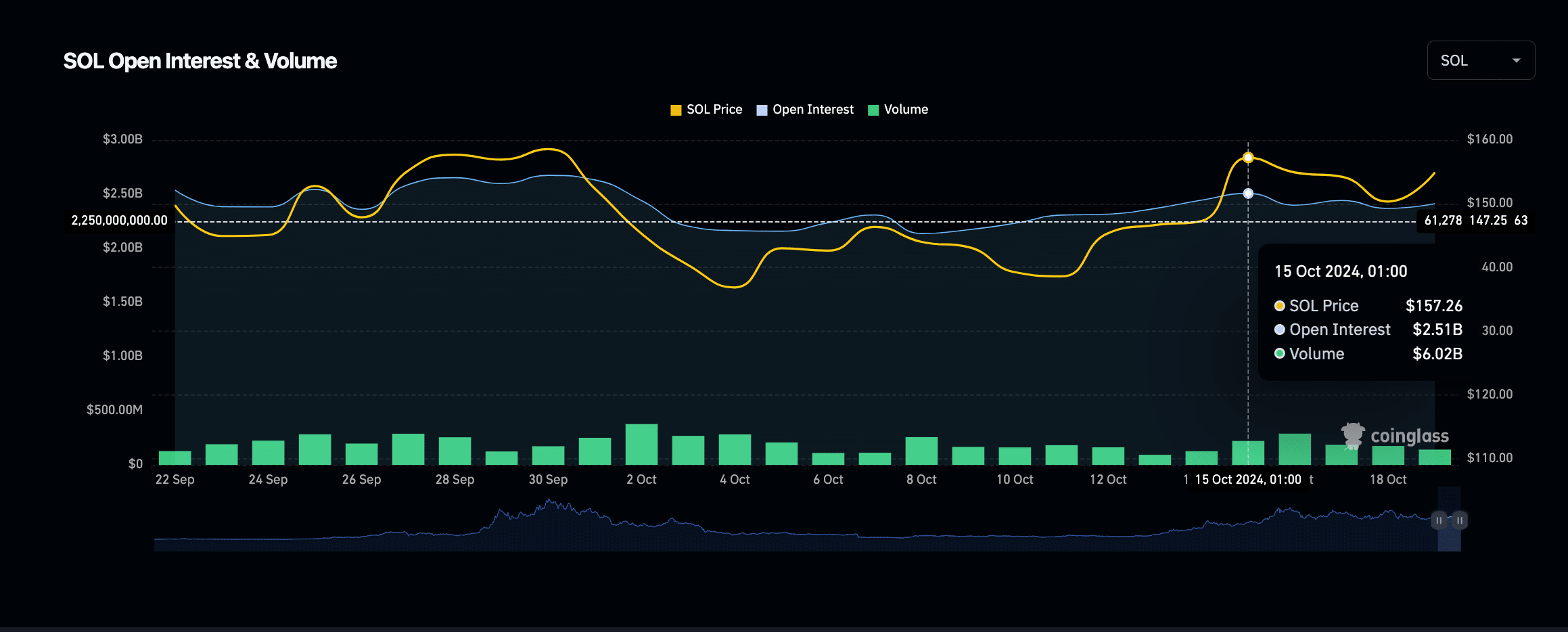Open the SOL coin selector dropdown
The image size is (1568, 632).
pyautogui.click(x=1481, y=60)
